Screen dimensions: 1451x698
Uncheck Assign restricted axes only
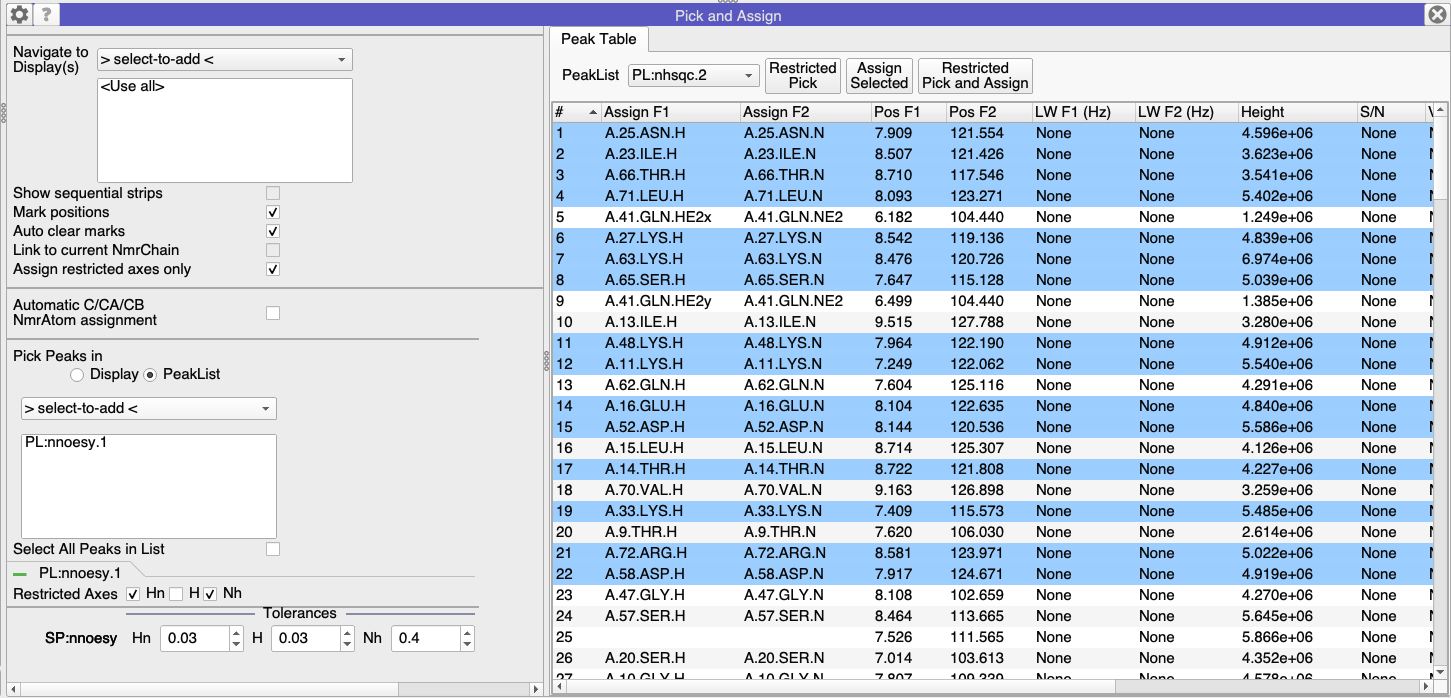[273, 269]
